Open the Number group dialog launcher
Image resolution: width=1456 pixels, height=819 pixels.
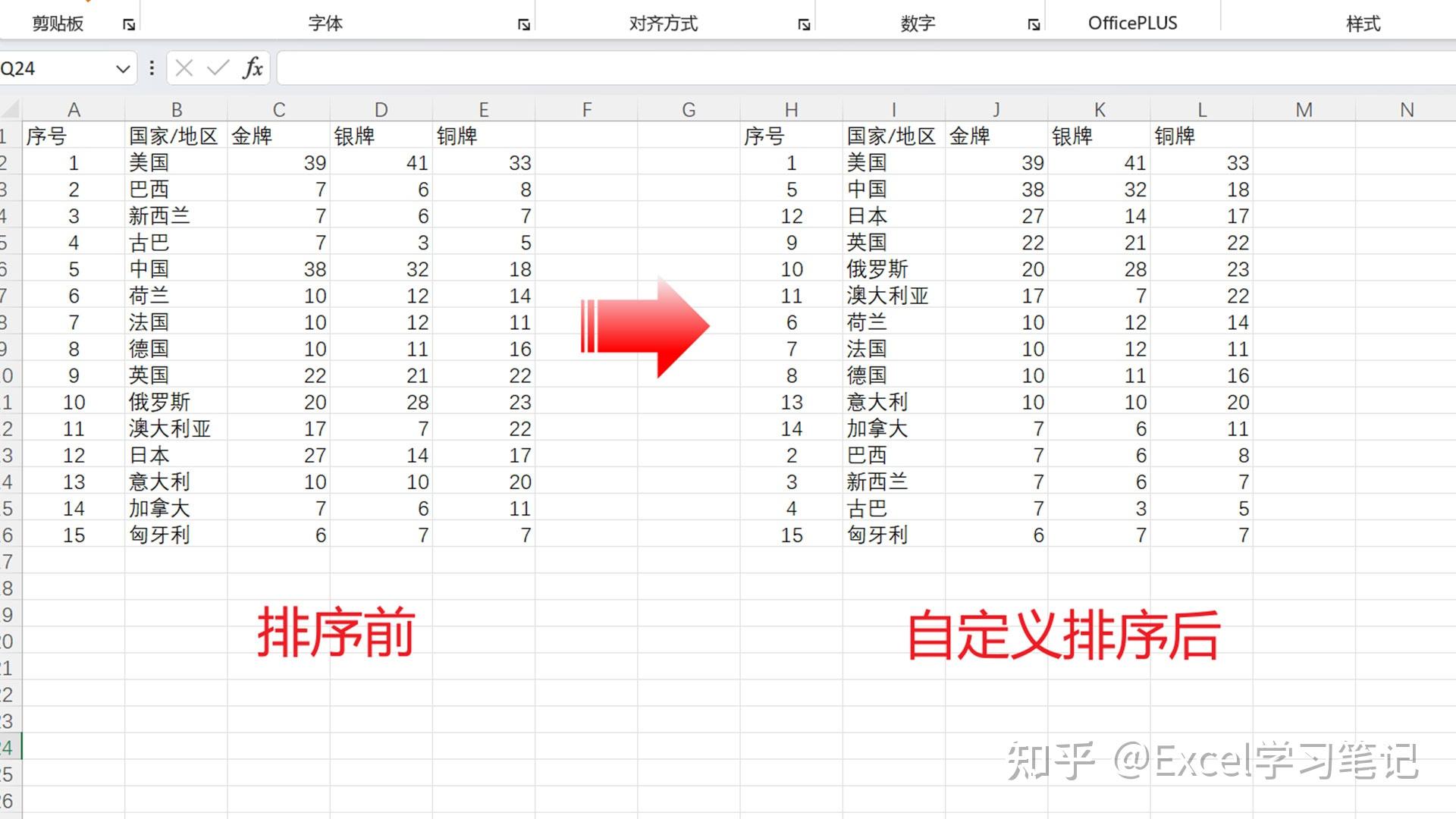1034,24
